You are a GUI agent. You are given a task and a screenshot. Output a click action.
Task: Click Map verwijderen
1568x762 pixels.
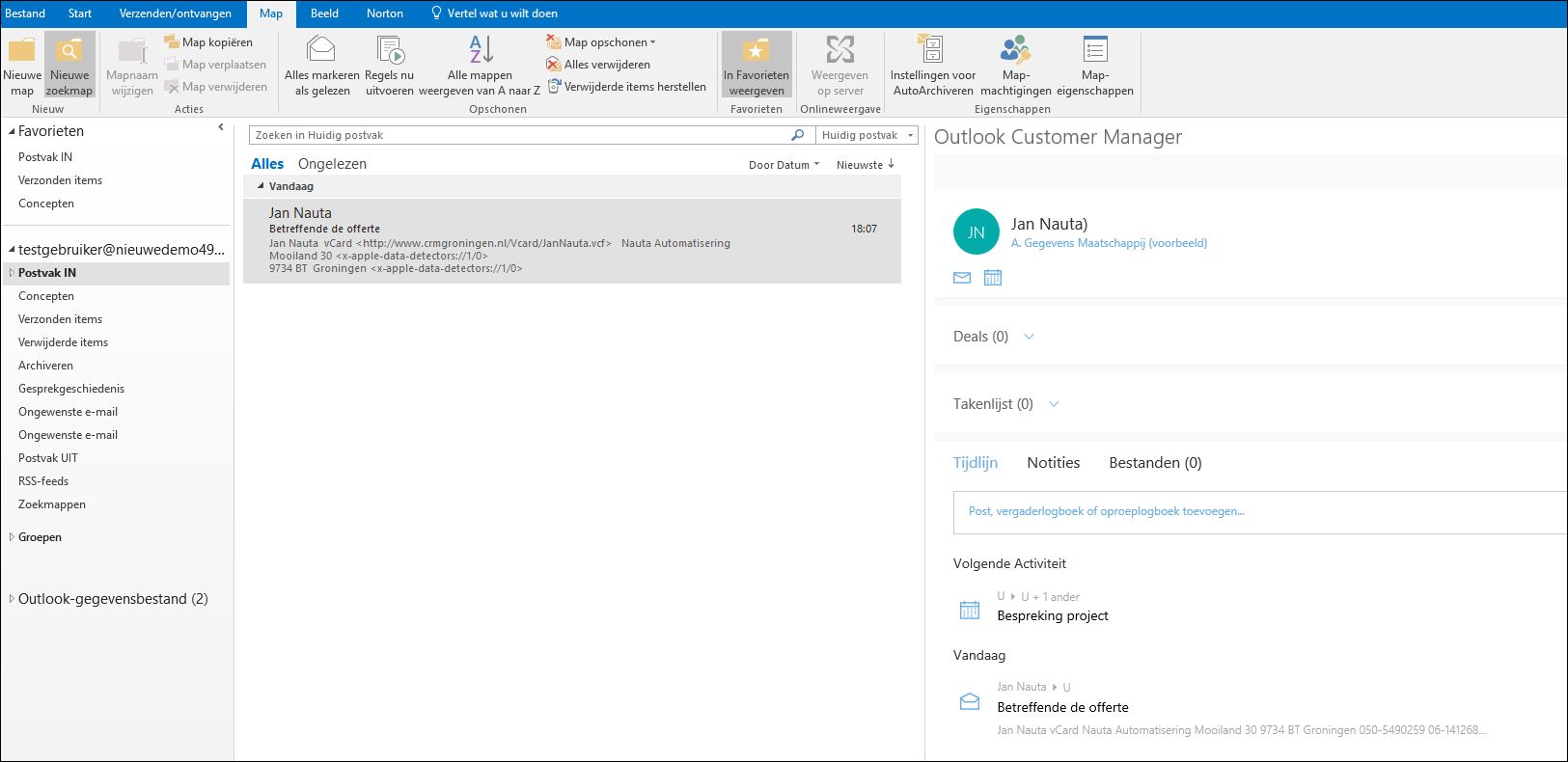coord(215,87)
